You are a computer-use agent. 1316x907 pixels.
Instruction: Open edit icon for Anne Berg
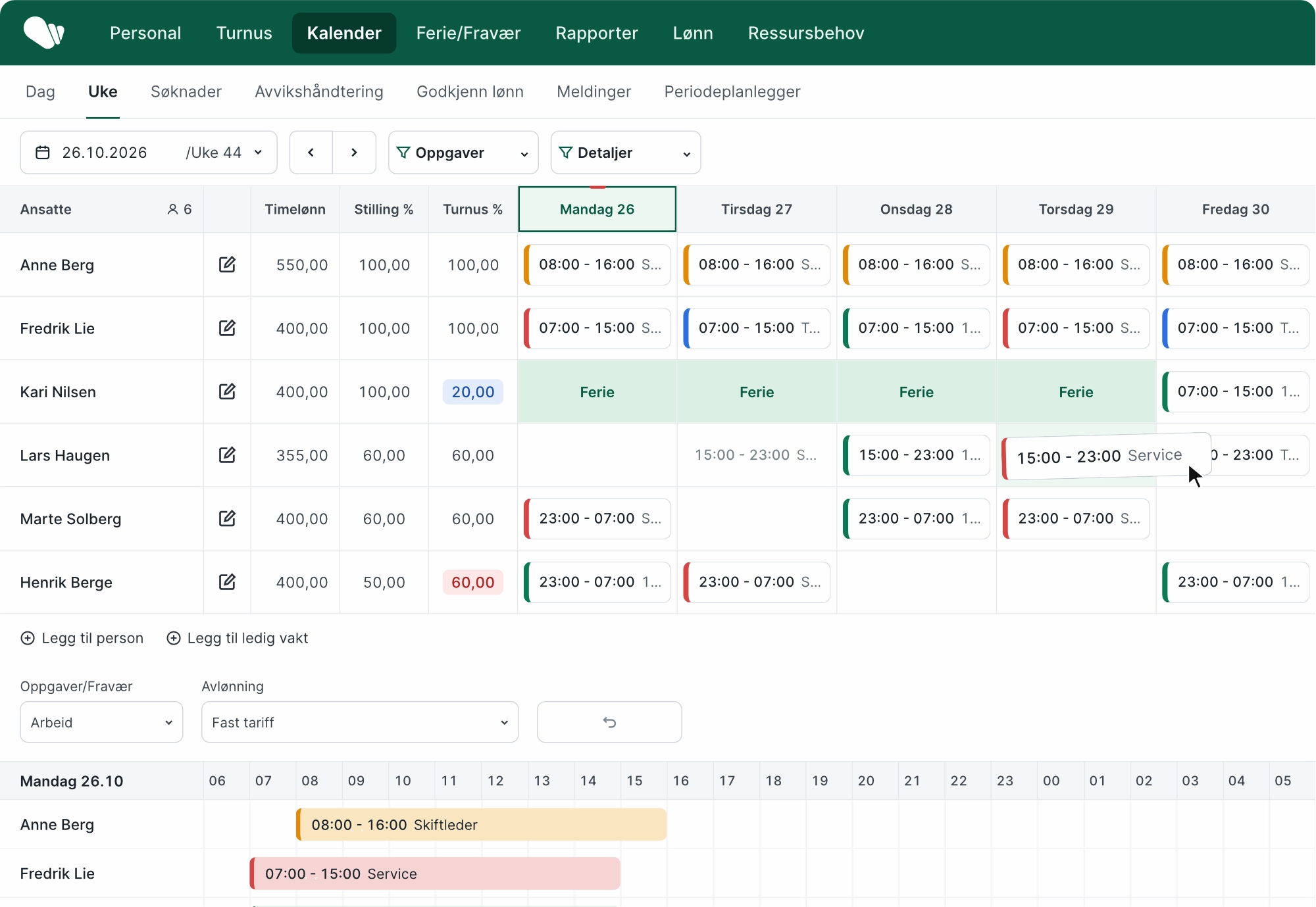(x=227, y=264)
